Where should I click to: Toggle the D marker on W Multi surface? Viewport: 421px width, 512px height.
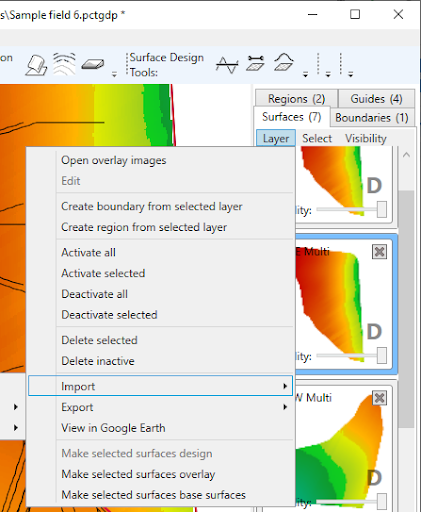[x=374, y=477]
